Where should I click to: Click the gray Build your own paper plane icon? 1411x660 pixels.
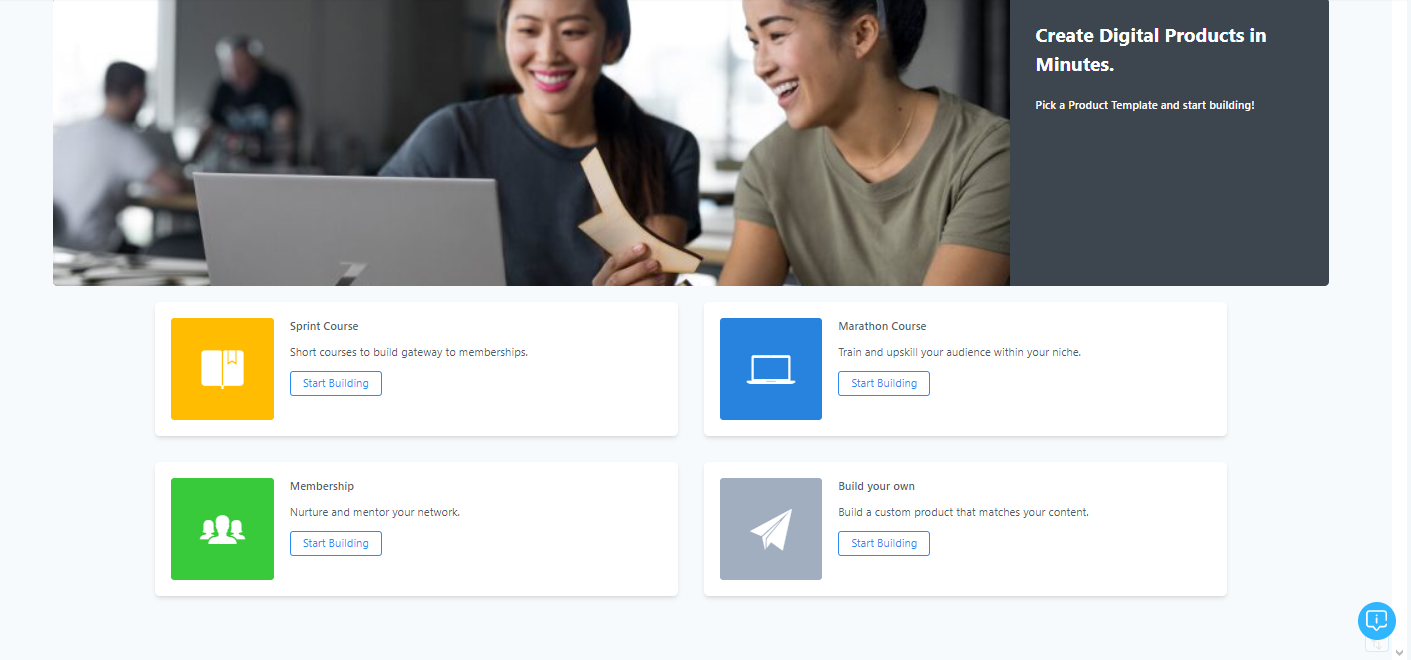pos(771,529)
